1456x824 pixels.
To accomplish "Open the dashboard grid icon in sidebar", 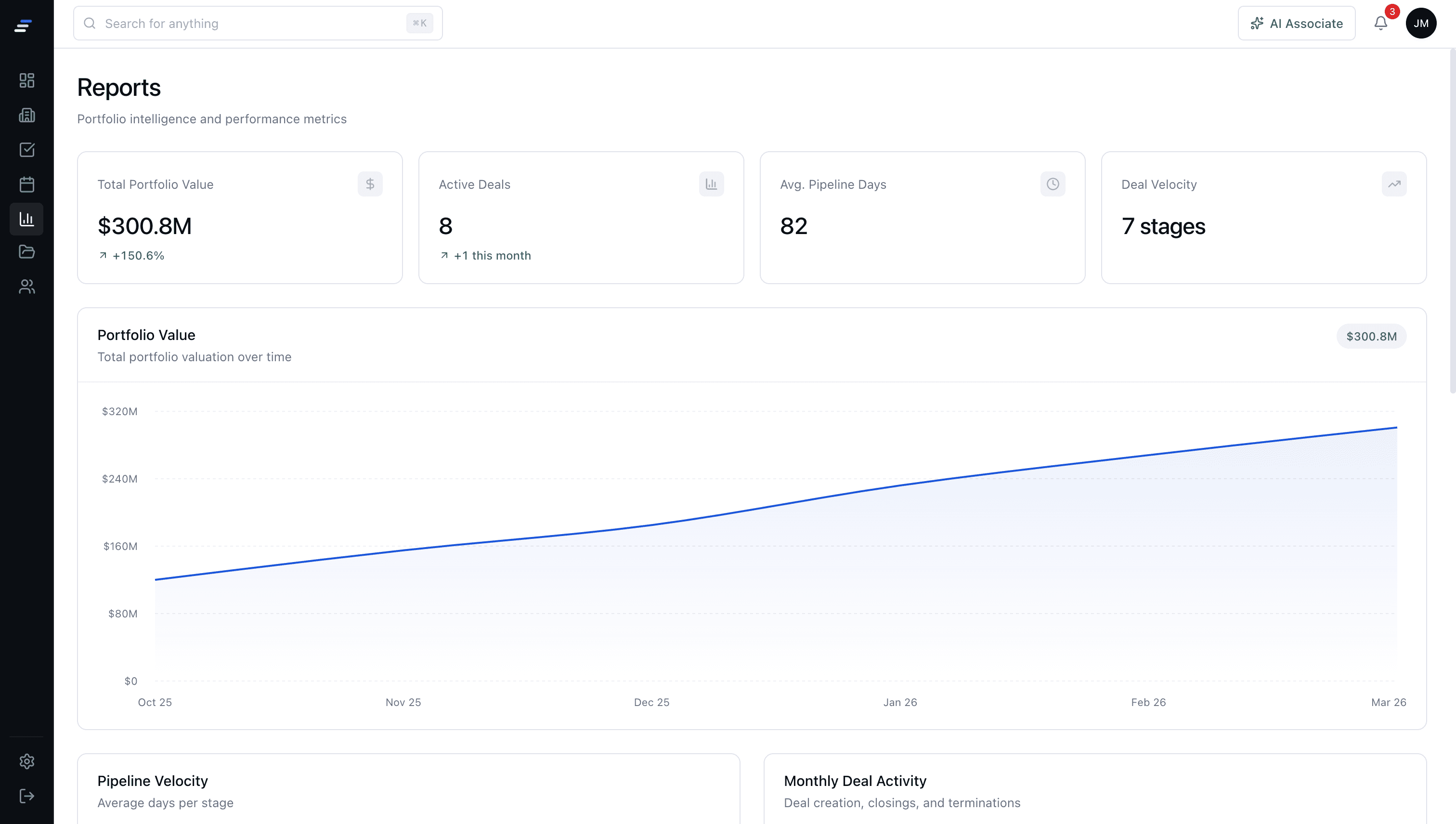I will (x=26, y=80).
